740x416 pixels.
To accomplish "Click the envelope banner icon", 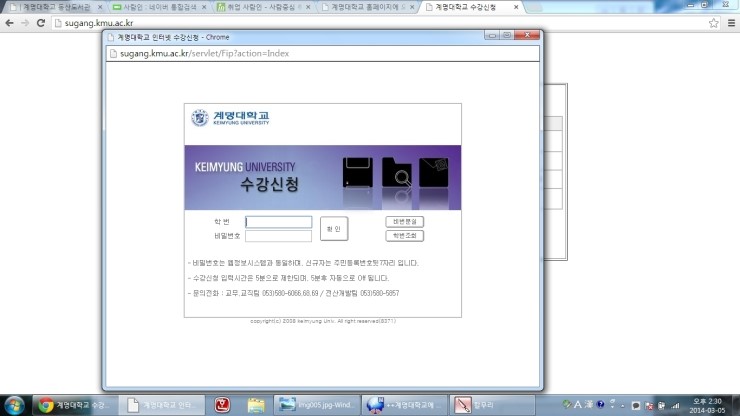I will pos(434,172).
